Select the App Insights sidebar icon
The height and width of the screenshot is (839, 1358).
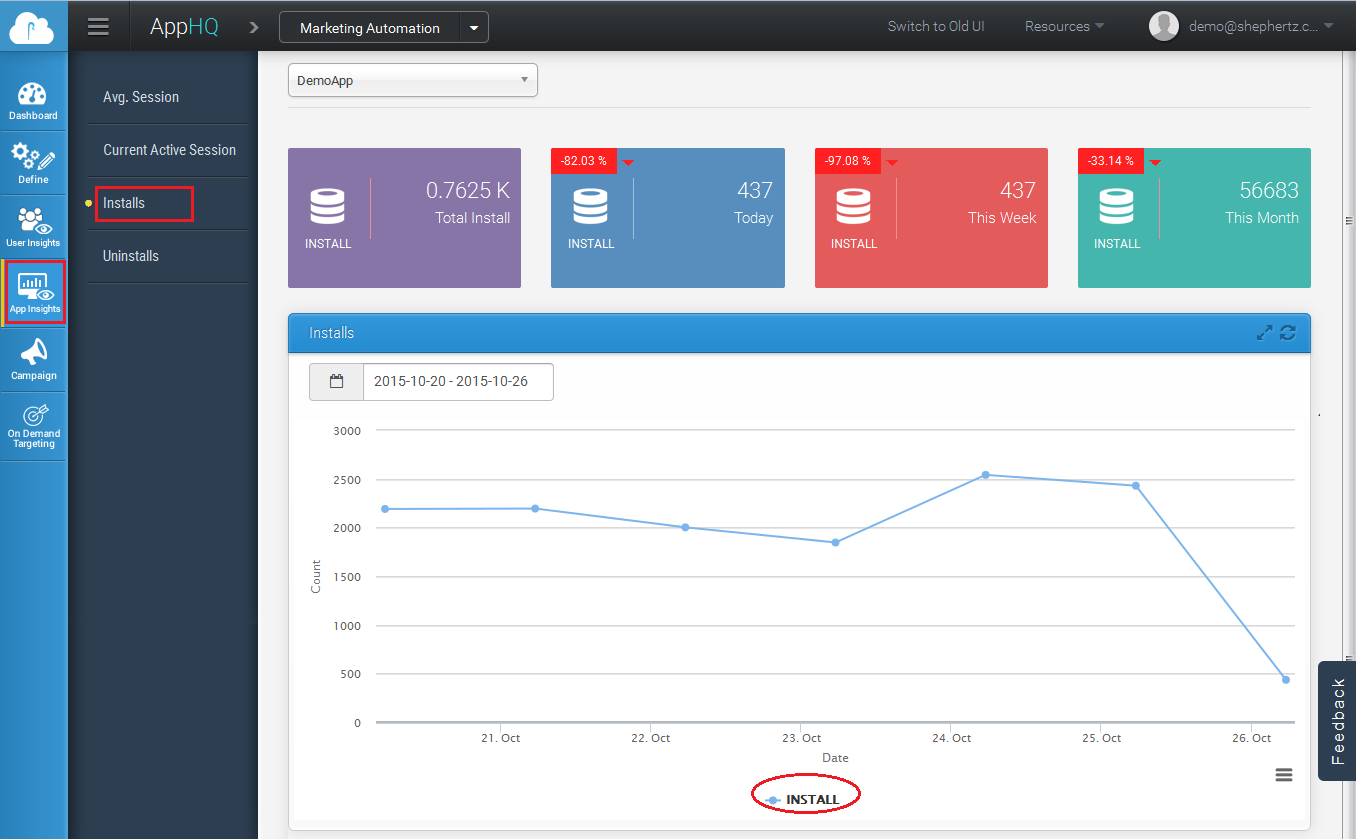pyautogui.click(x=35, y=293)
